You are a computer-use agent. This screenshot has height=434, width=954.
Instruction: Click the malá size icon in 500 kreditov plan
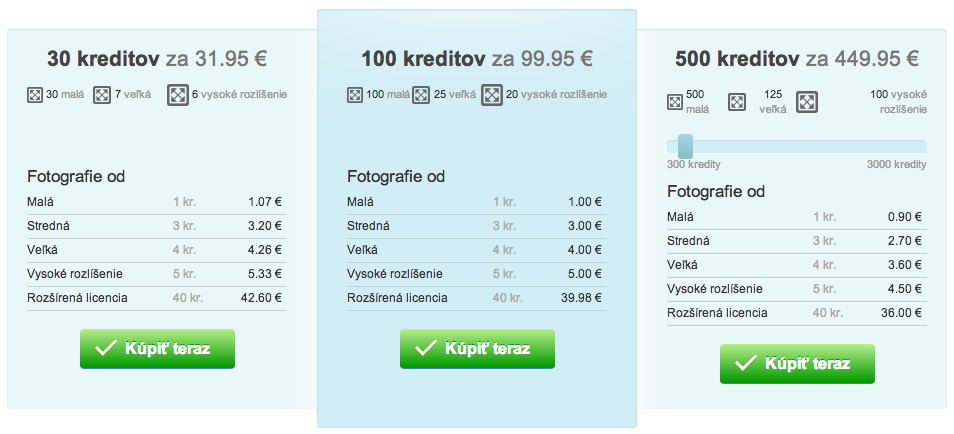click(675, 102)
